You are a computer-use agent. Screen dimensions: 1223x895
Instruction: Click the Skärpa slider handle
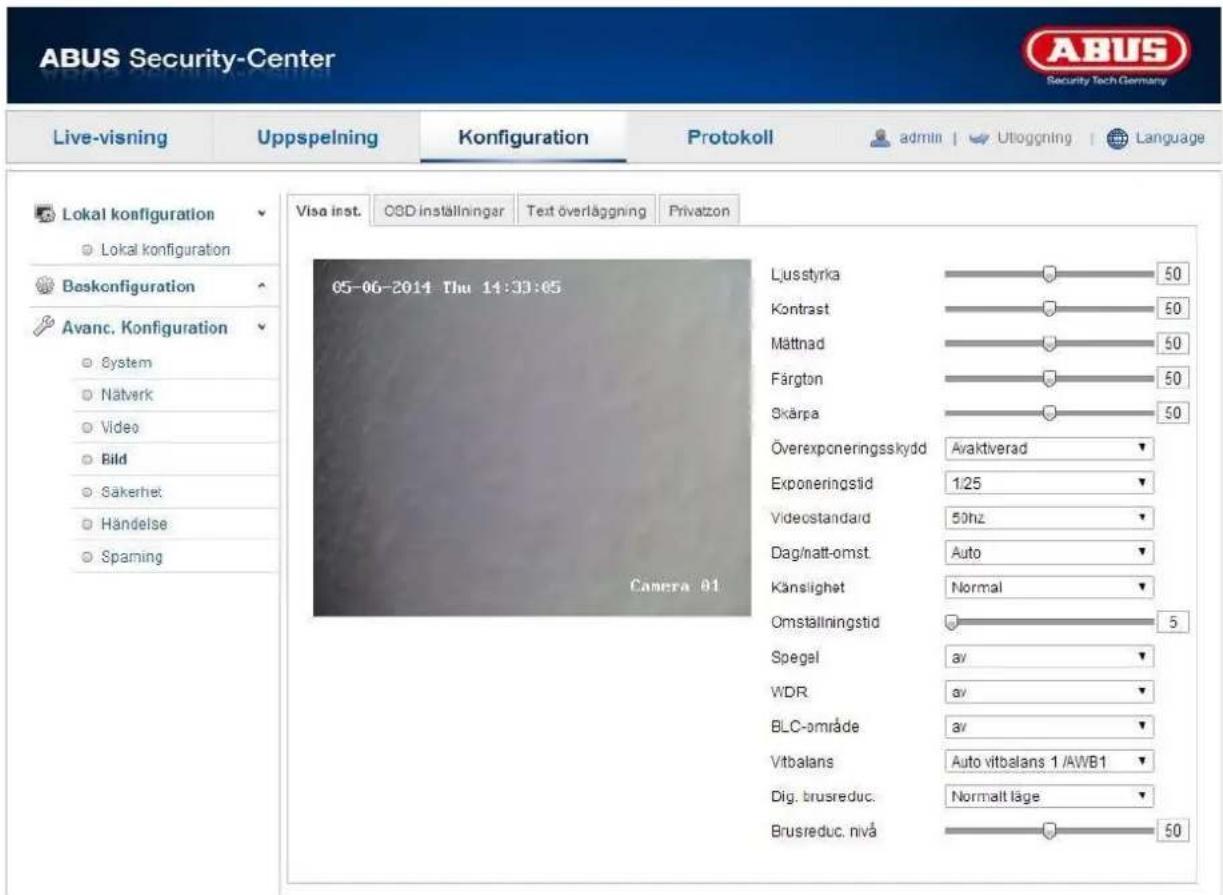(x=1049, y=413)
